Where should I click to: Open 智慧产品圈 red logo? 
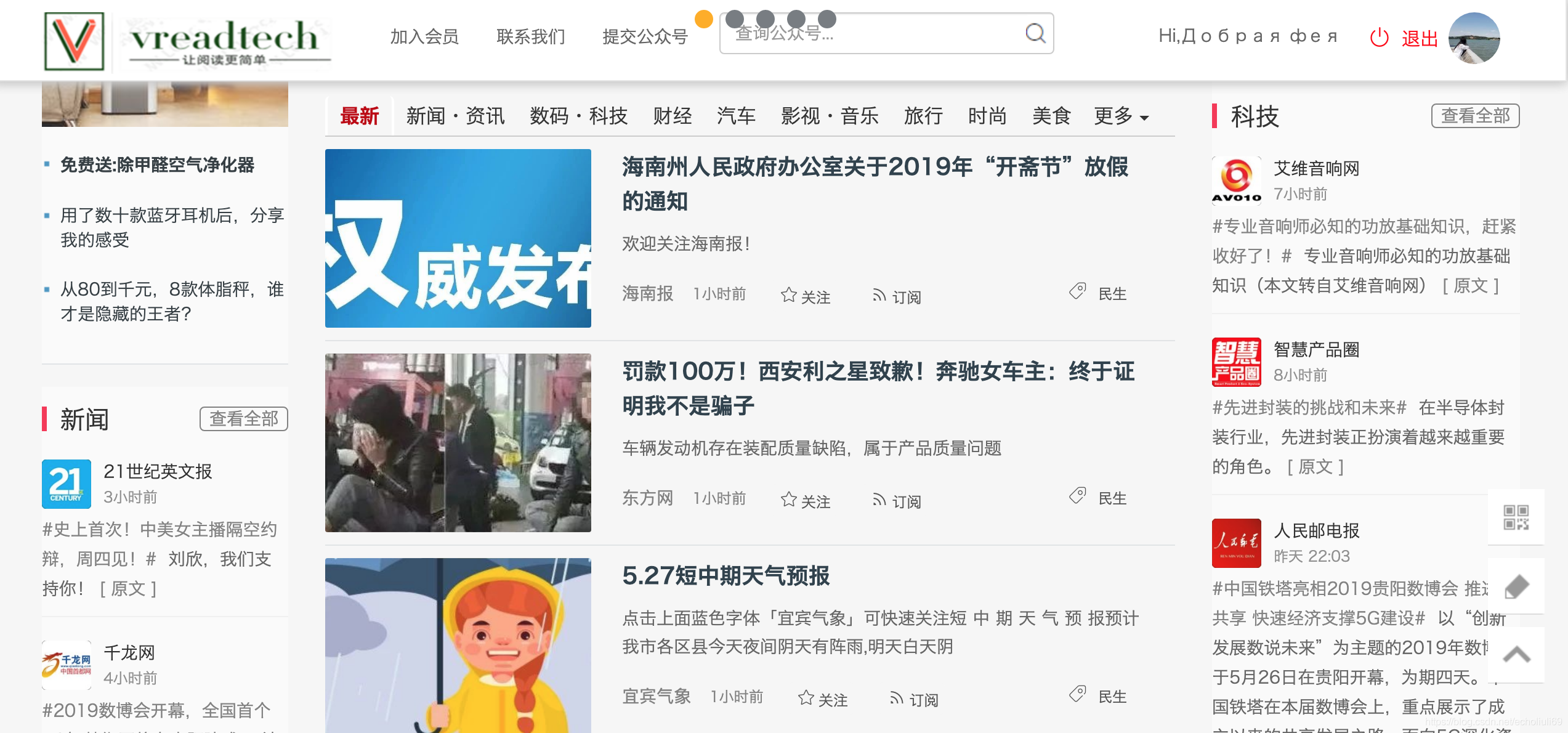[1237, 362]
